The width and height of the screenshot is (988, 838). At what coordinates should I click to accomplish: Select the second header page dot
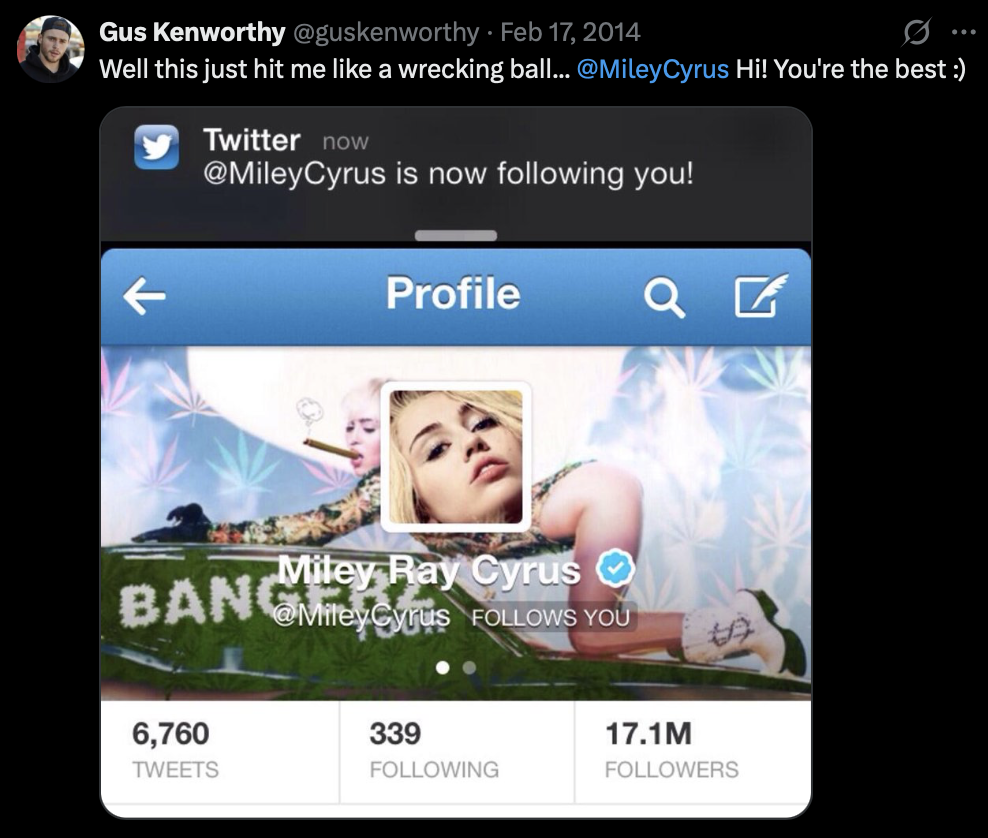(x=469, y=667)
